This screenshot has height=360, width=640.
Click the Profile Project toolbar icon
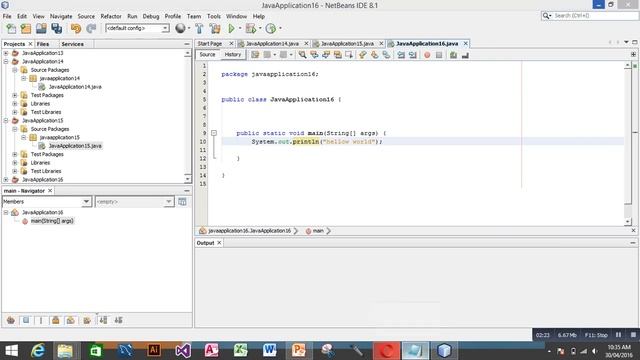coord(271,28)
